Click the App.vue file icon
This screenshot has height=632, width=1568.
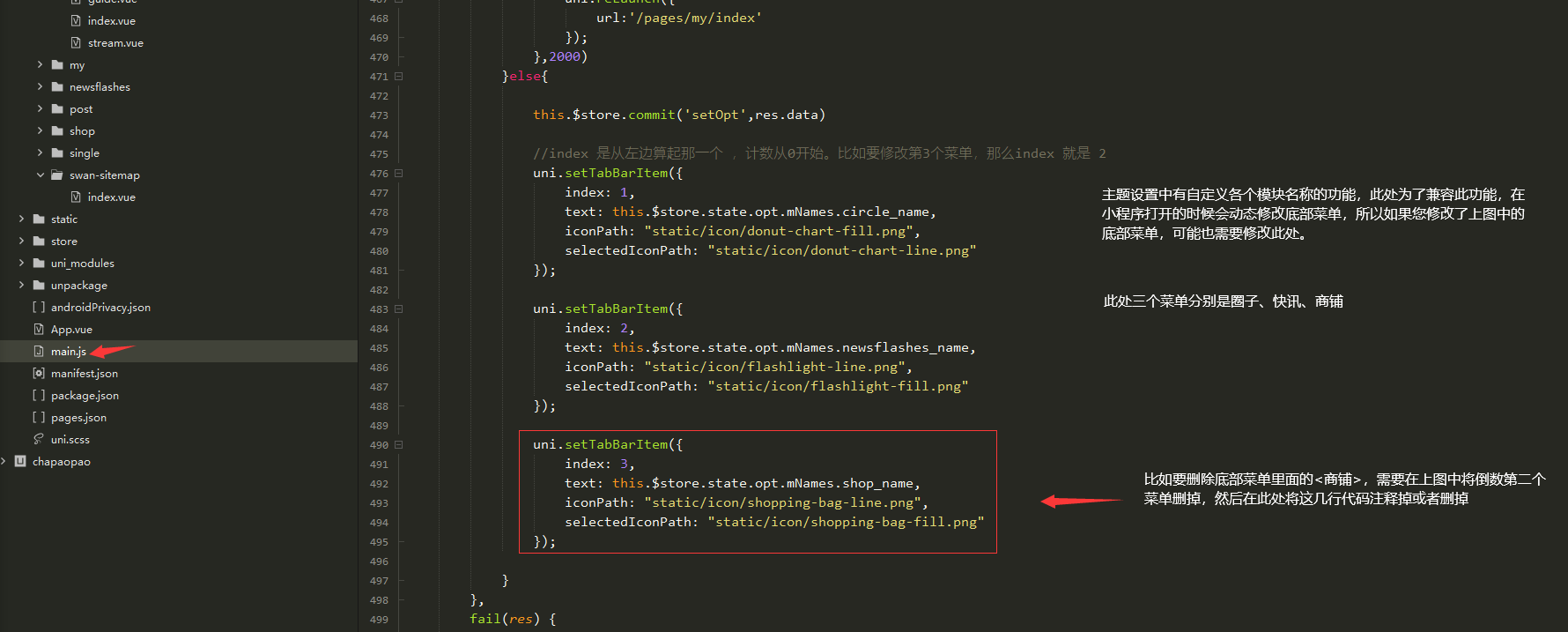coord(39,330)
